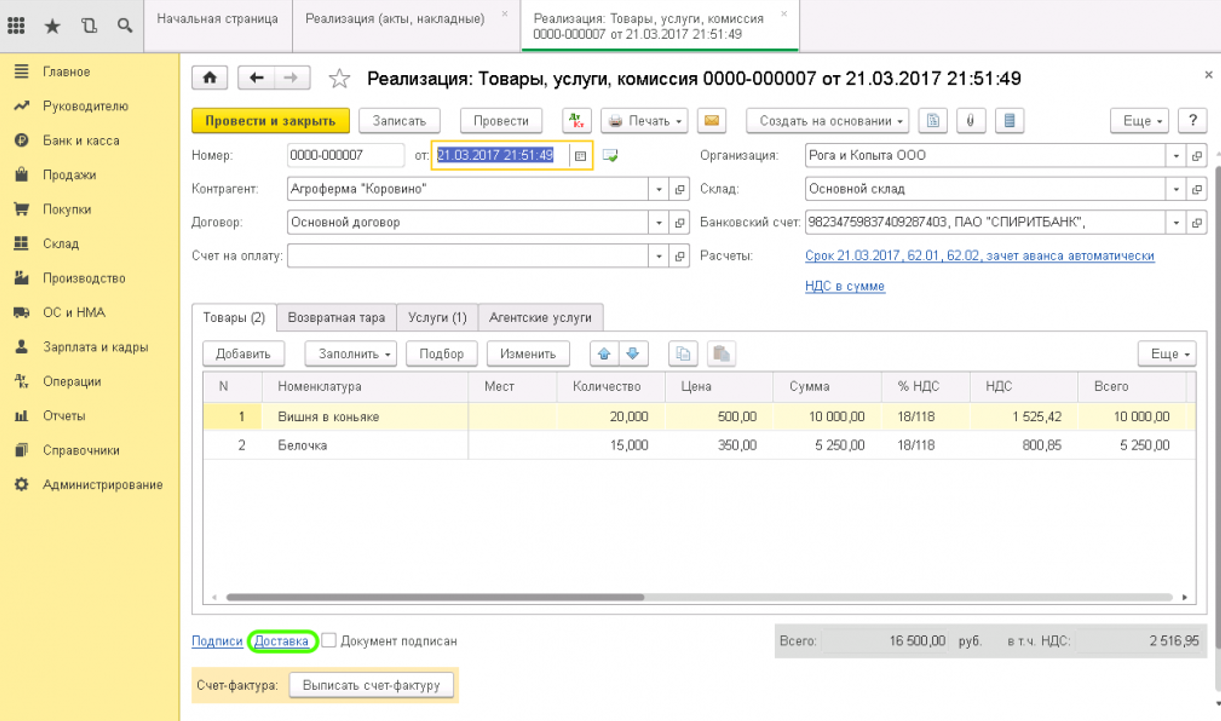This screenshot has height=721, width=1221.
Task: Switch to the Услуги (1) tab
Action: (437, 317)
